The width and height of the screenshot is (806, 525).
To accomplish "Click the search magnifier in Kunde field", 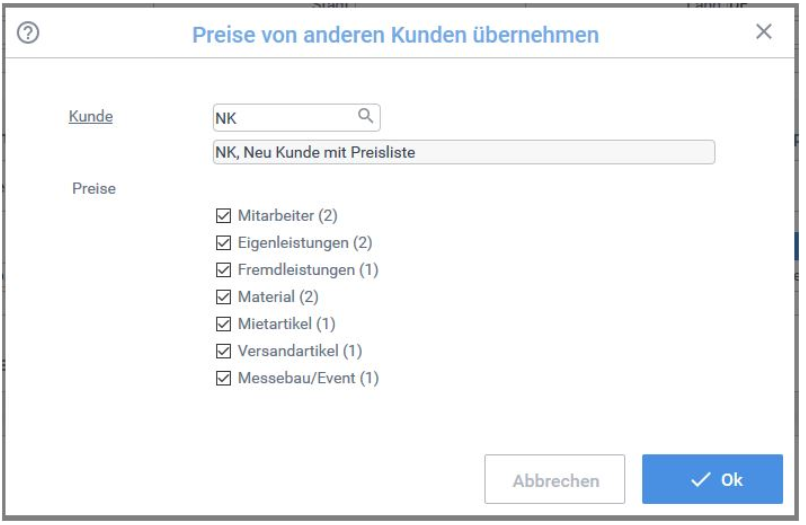I will 365,116.
